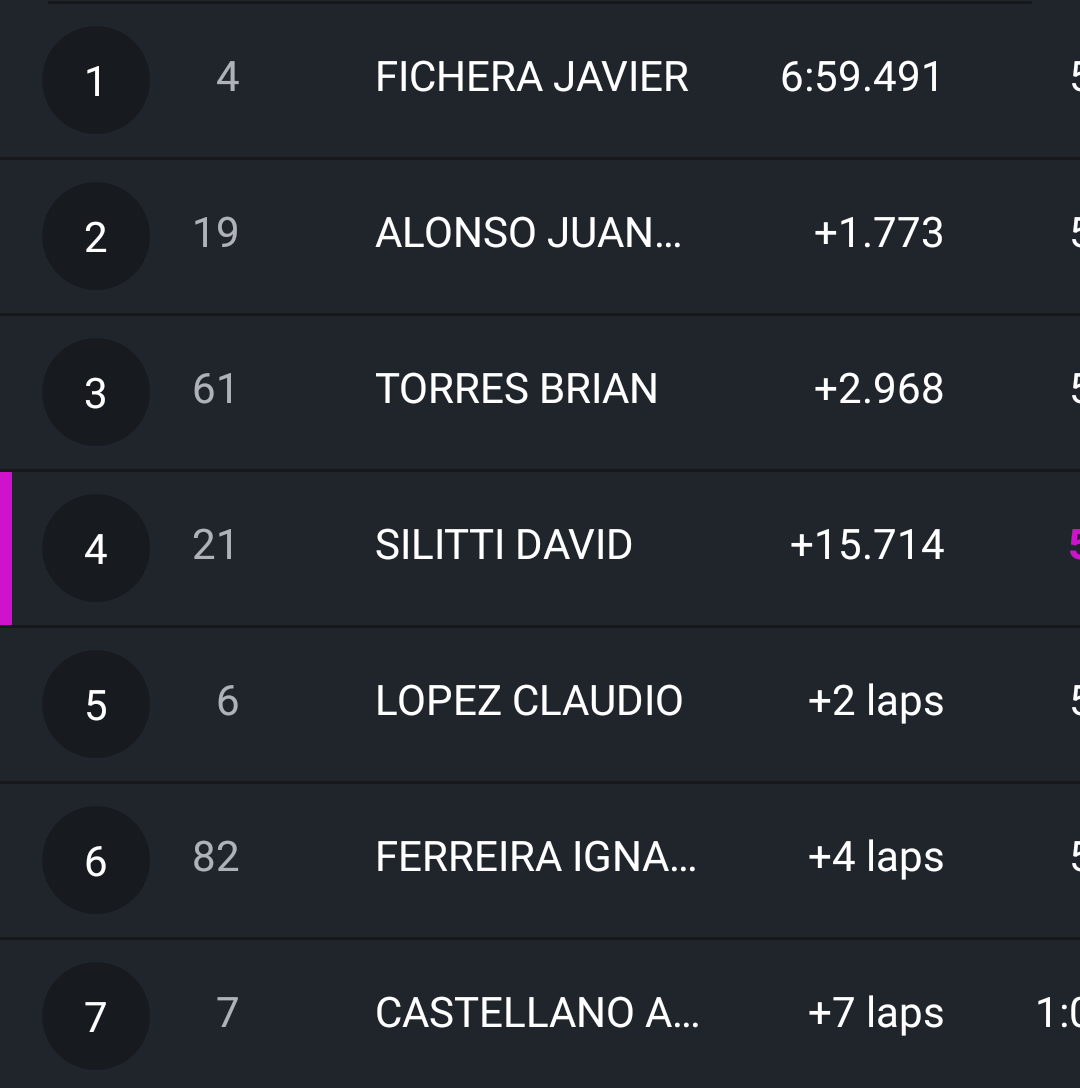Tap the +2 laps gap text
Image resolution: width=1080 pixels, height=1088 pixels.
(875, 702)
